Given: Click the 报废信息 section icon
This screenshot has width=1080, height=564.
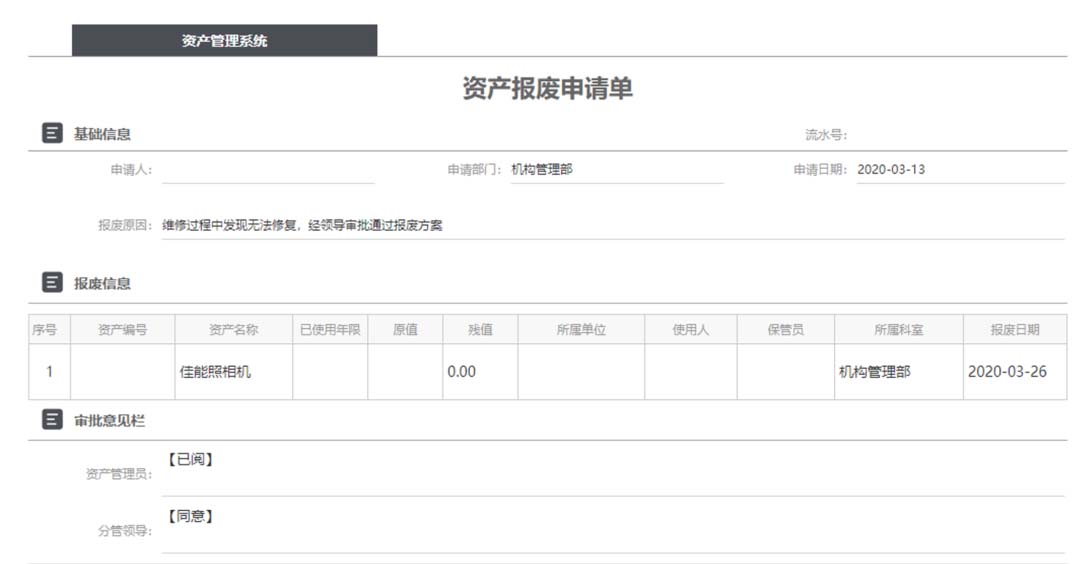Looking at the screenshot, I should [52, 282].
